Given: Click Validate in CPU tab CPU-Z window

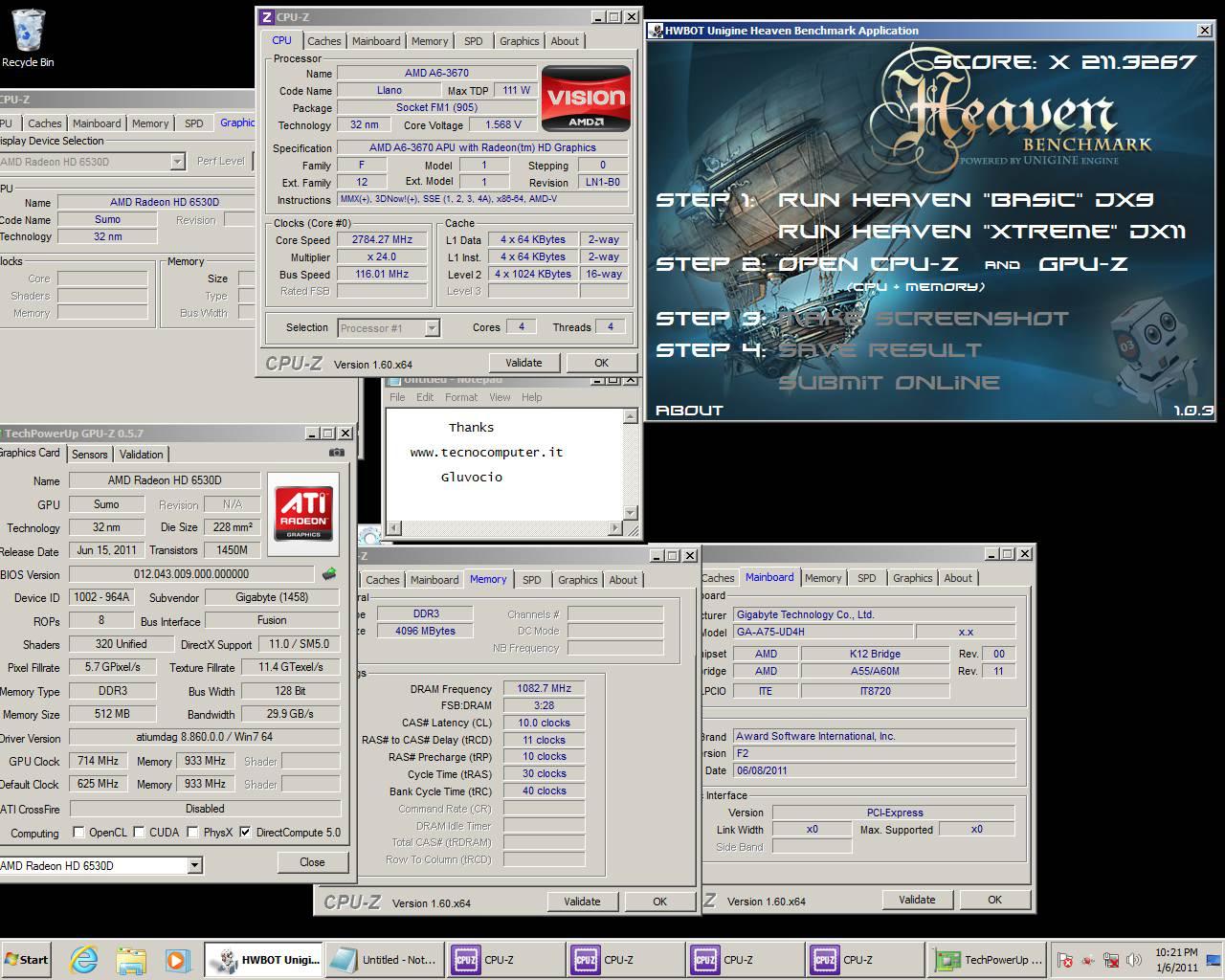Looking at the screenshot, I should click(x=523, y=363).
